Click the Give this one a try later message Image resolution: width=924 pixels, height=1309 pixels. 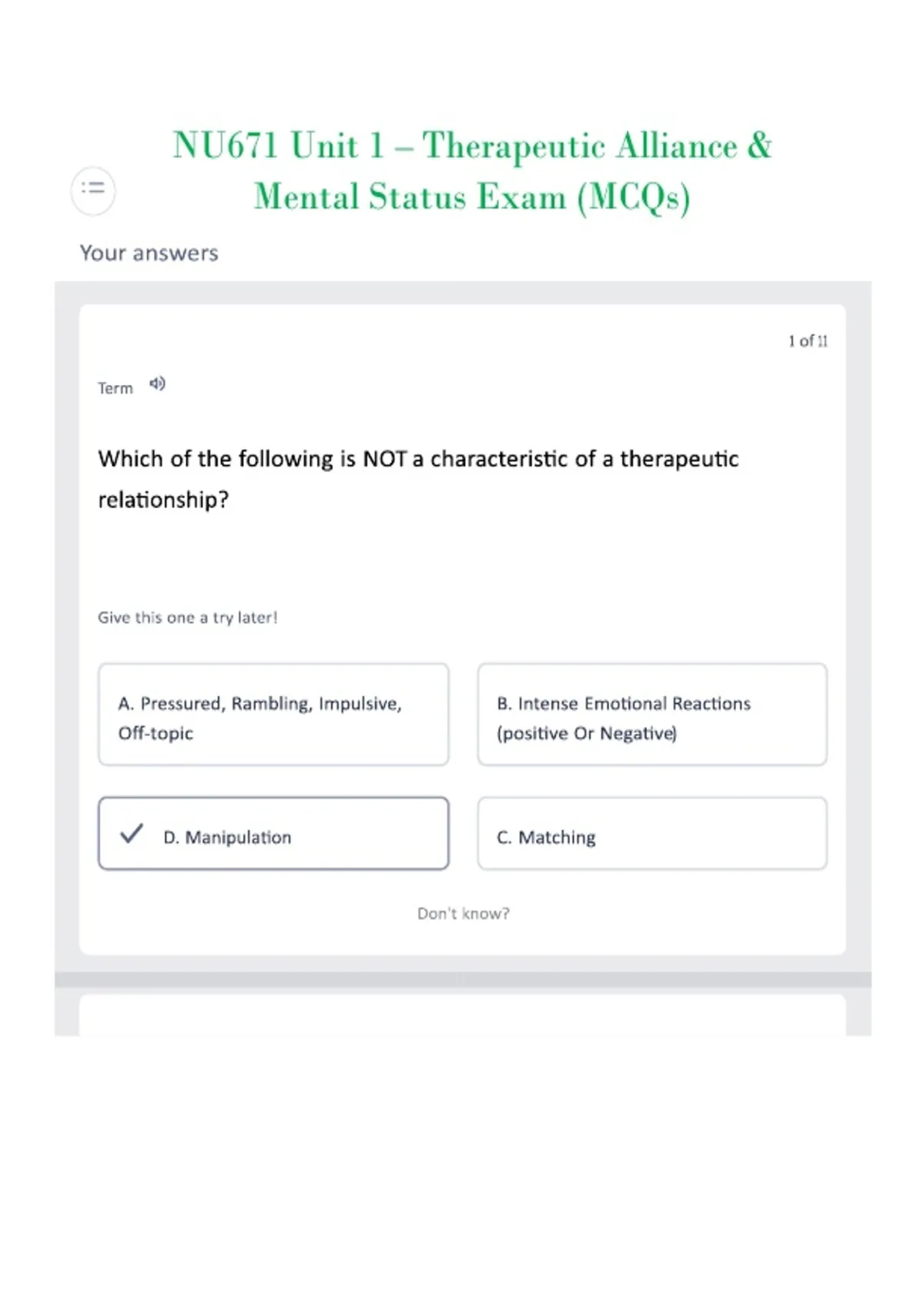click(x=187, y=618)
